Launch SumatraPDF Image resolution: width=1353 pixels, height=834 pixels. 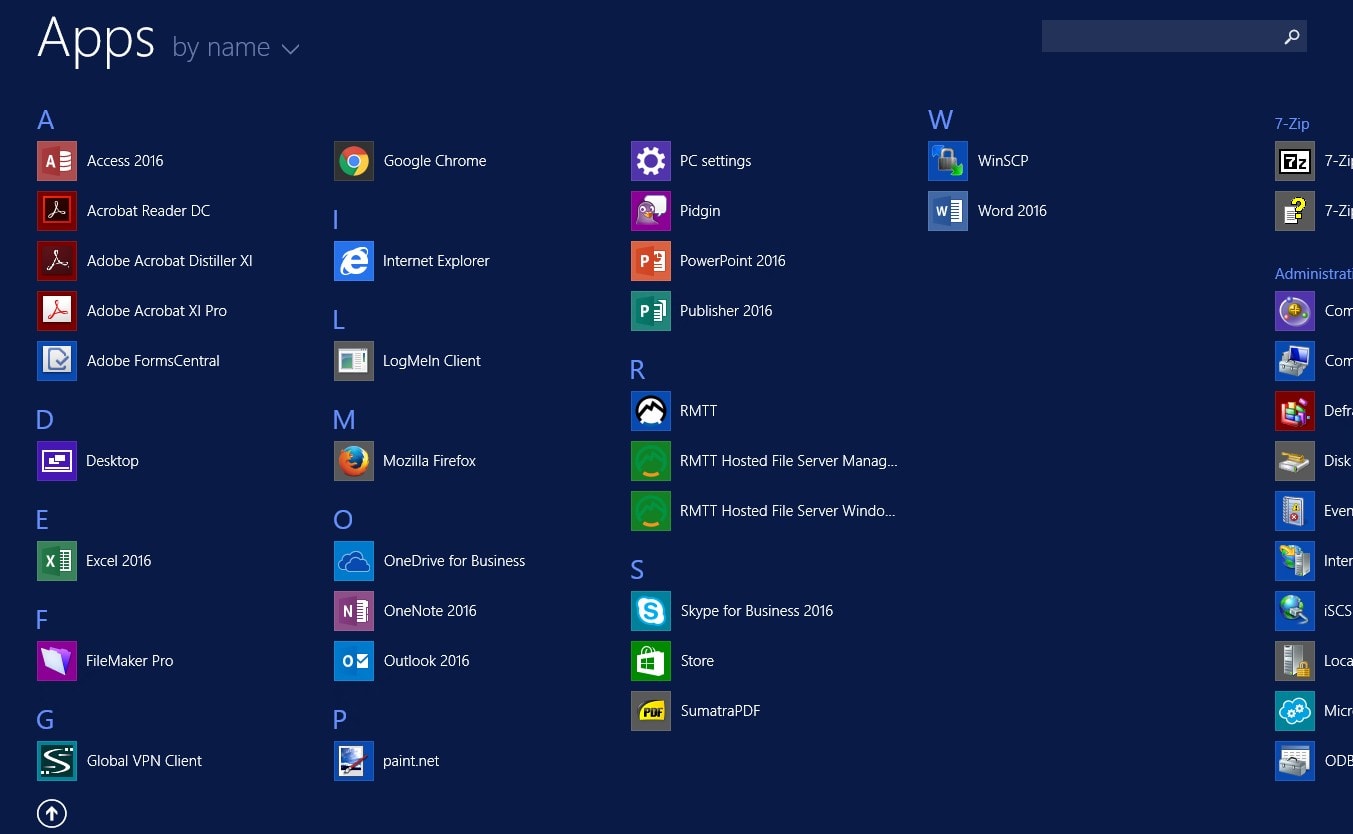pyautogui.click(x=696, y=711)
